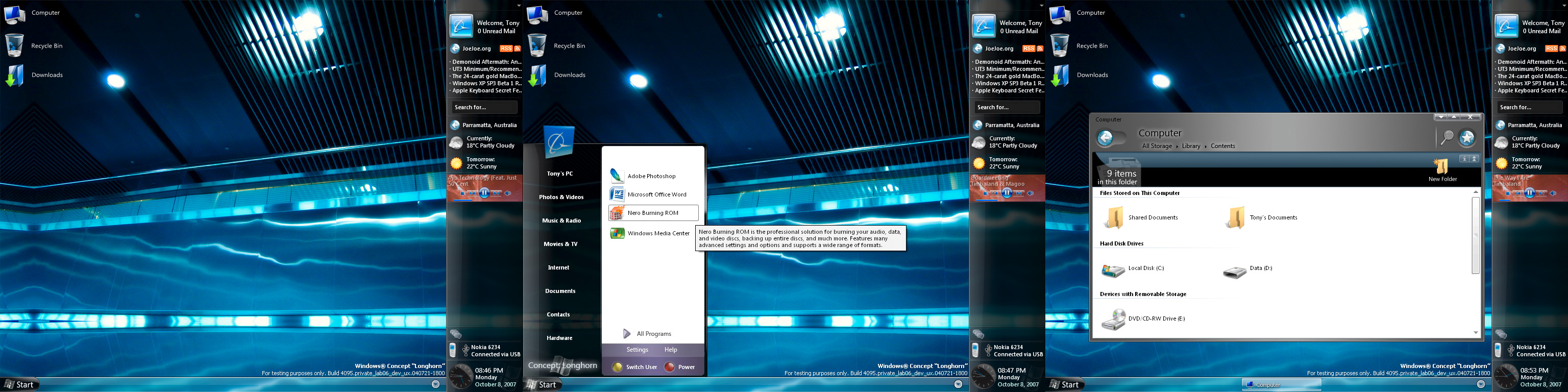Click the All Storage breadcrumb
Screen dimensions: 1568x392
[x=1157, y=146]
